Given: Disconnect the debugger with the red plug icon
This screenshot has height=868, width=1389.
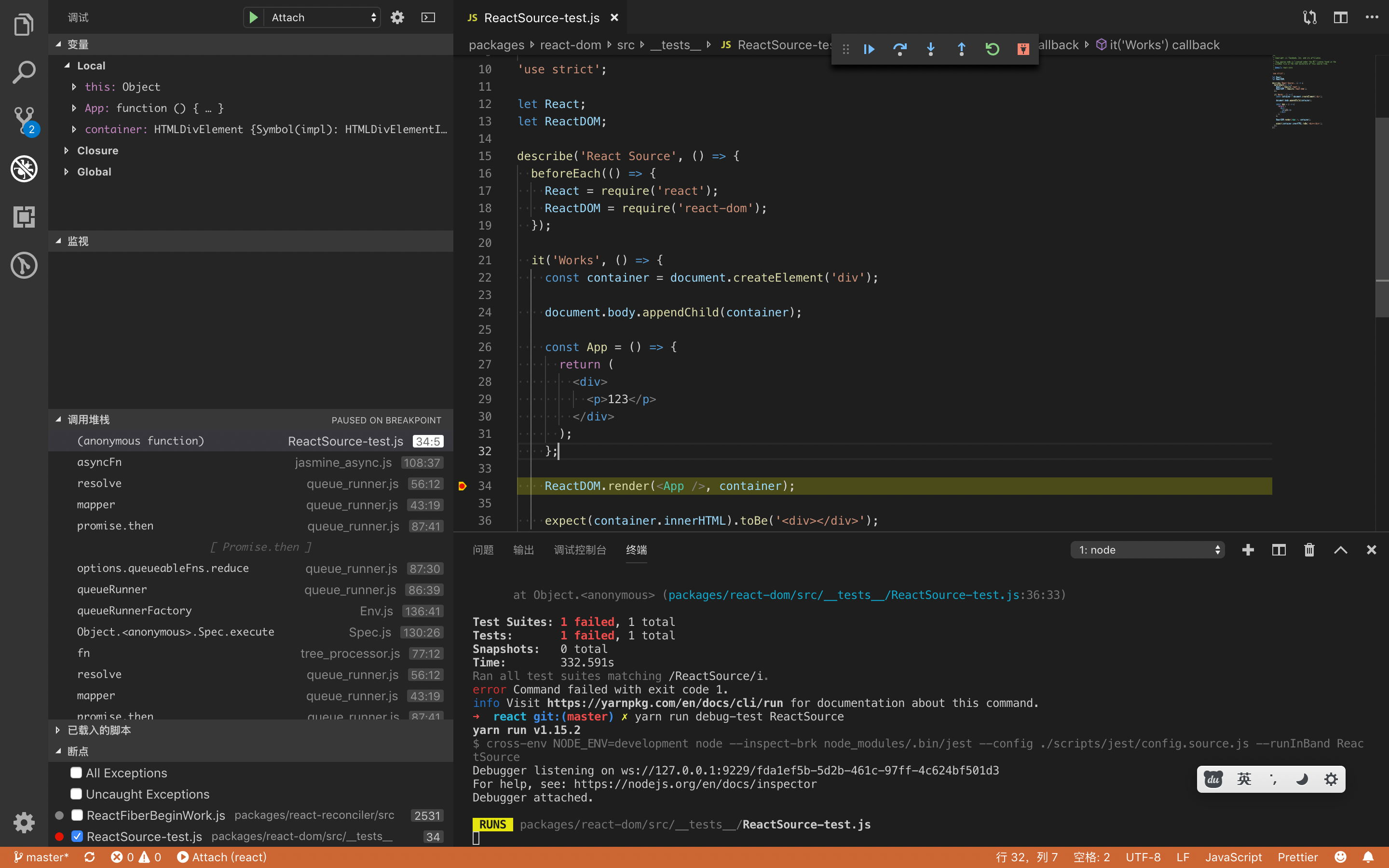Looking at the screenshot, I should pos(1023,49).
